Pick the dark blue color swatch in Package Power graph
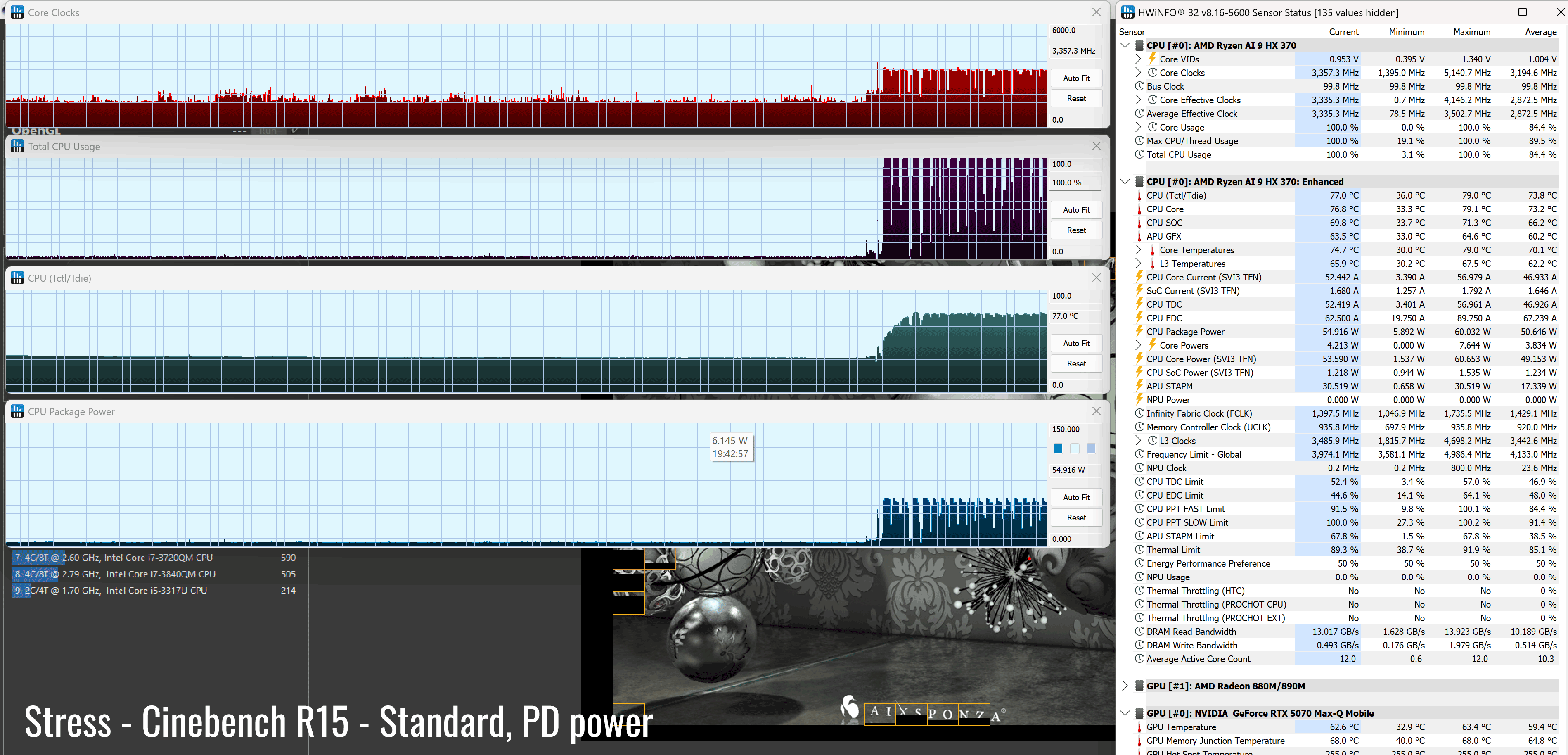The width and height of the screenshot is (1568, 755). [1058, 449]
